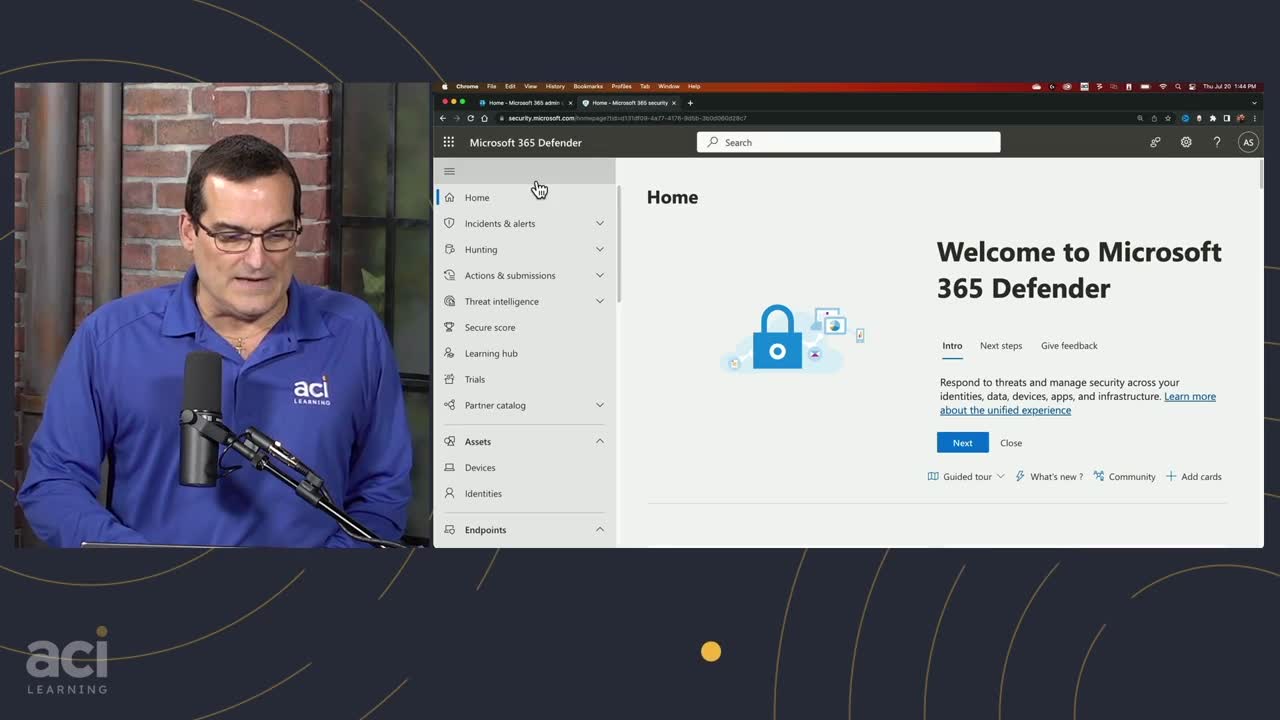Expand Partner catalog chevron
This screenshot has height=720, width=1280.
click(x=600, y=405)
